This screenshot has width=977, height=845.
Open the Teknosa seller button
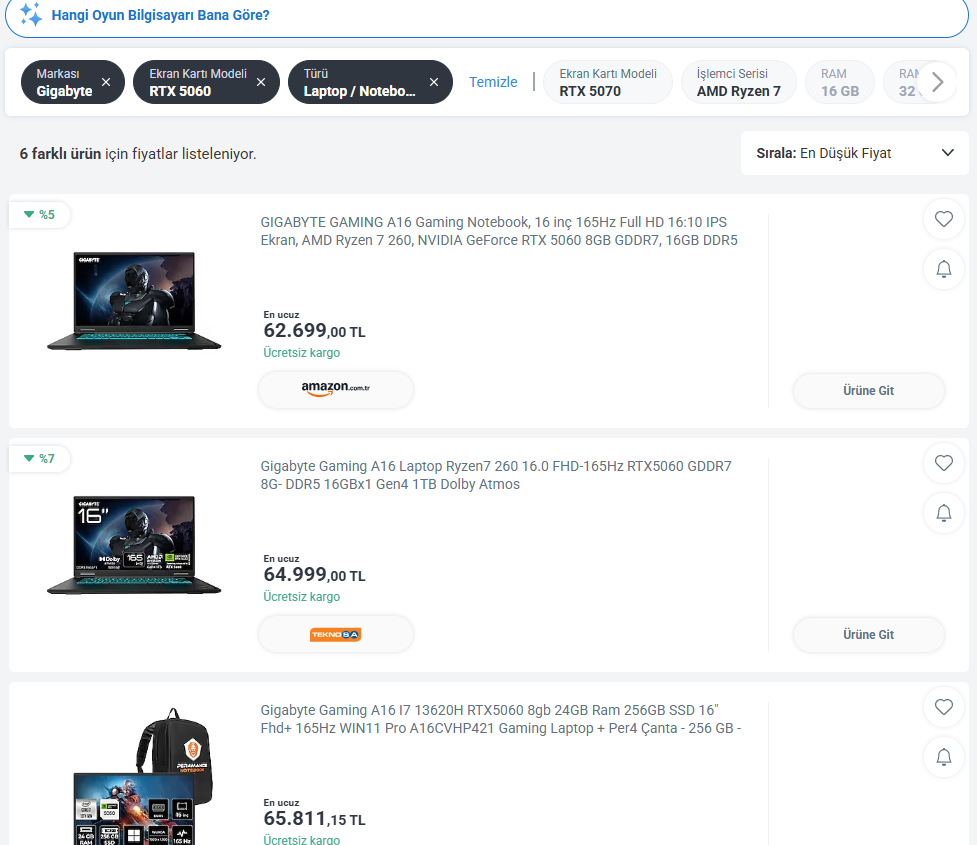[x=336, y=634]
